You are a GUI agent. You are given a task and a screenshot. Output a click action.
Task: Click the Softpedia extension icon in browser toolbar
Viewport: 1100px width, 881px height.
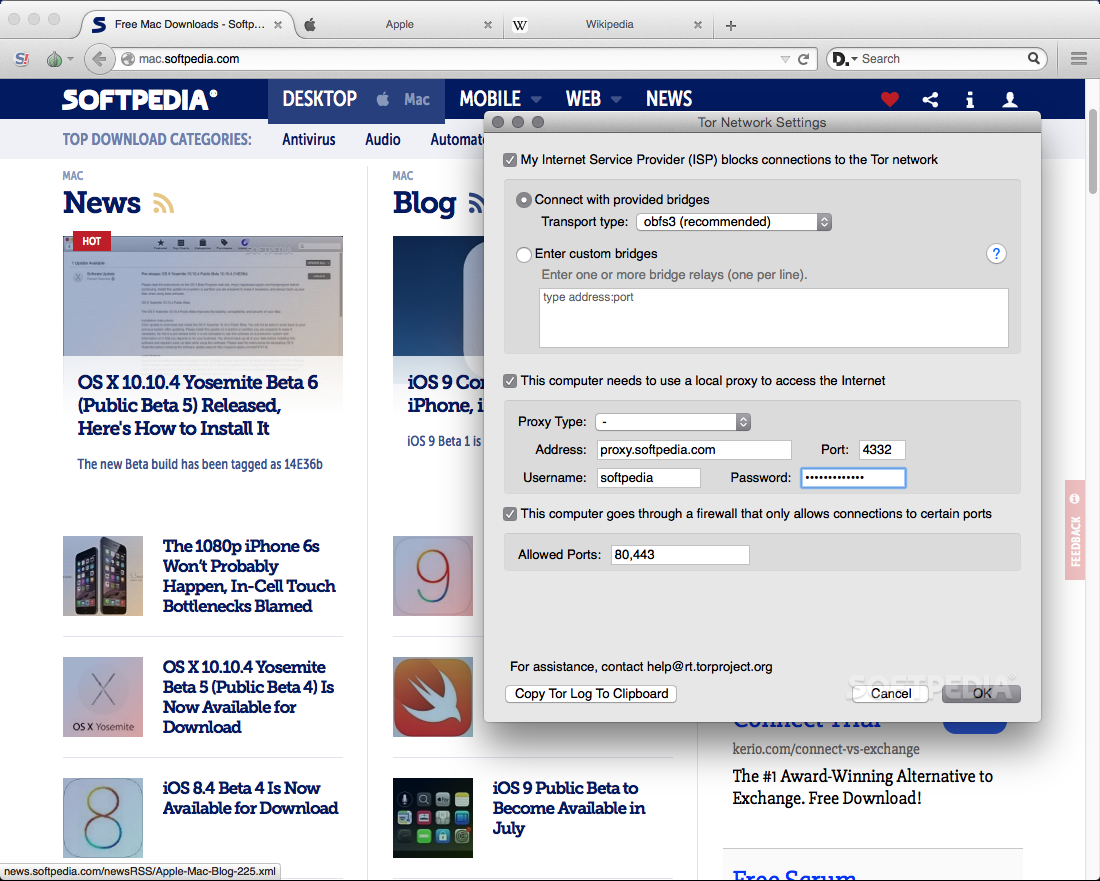pos(22,59)
